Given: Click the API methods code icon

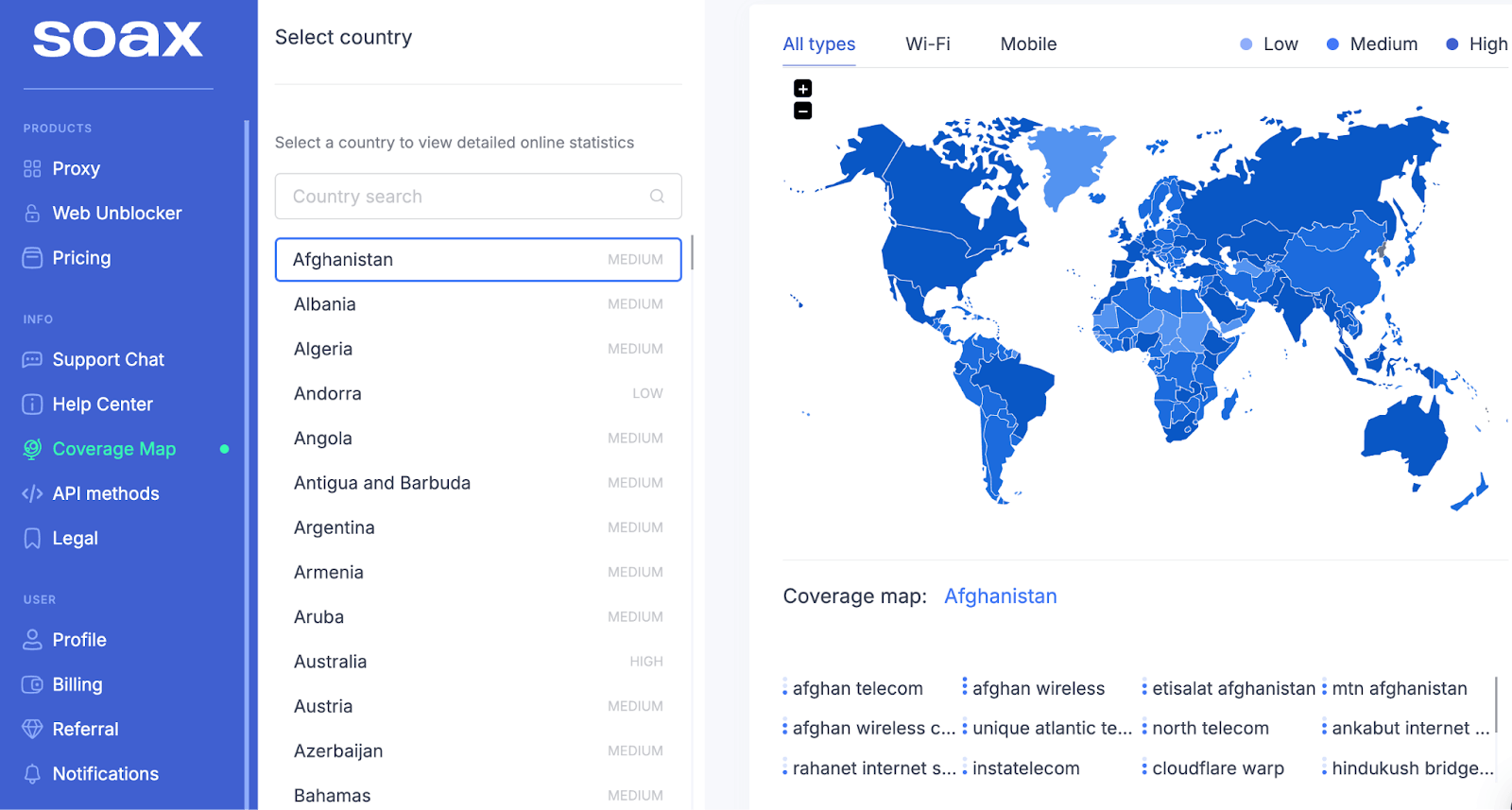Looking at the screenshot, I should 32,493.
